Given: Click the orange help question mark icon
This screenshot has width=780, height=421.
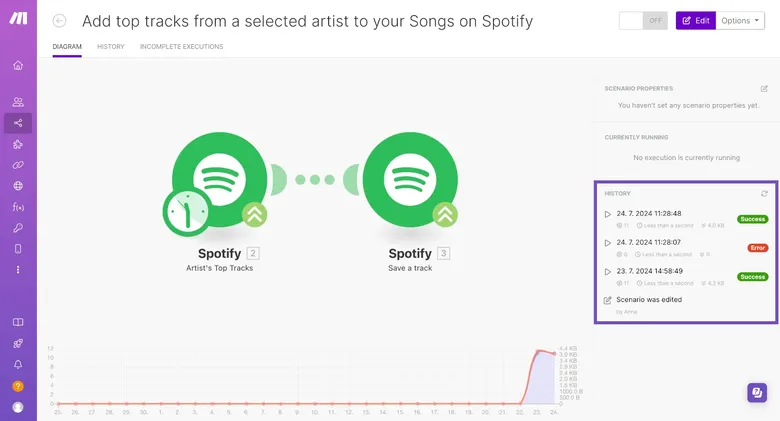Looking at the screenshot, I should click(18, 386).
